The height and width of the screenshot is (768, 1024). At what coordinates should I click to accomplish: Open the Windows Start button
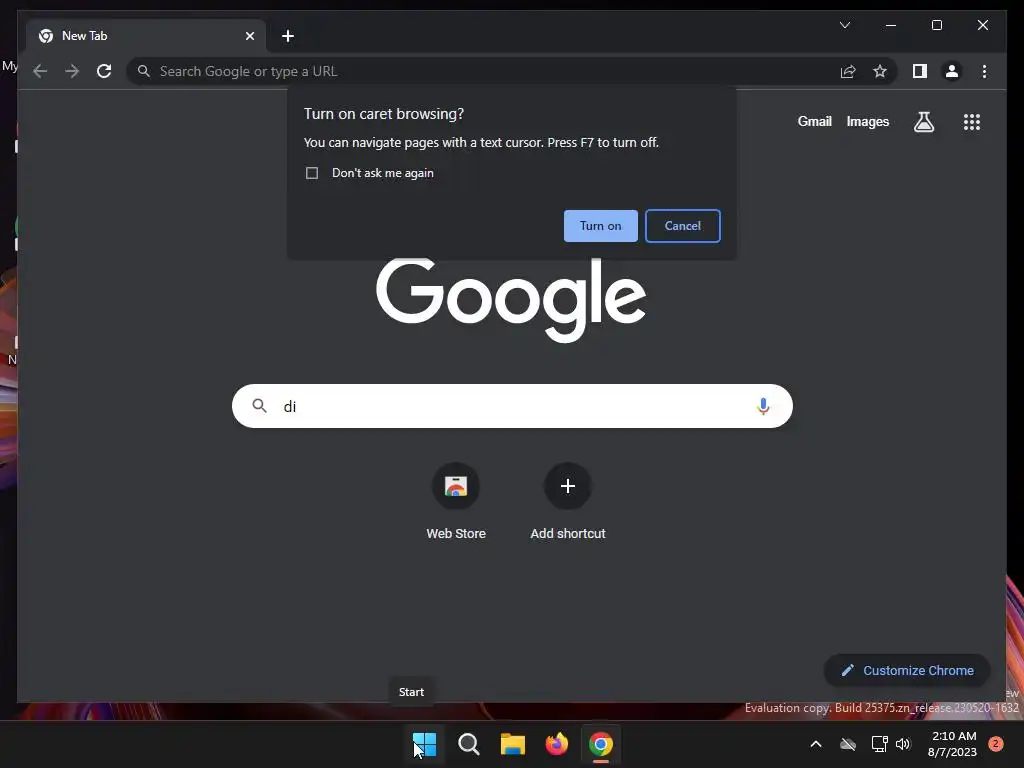pos(424,744)
